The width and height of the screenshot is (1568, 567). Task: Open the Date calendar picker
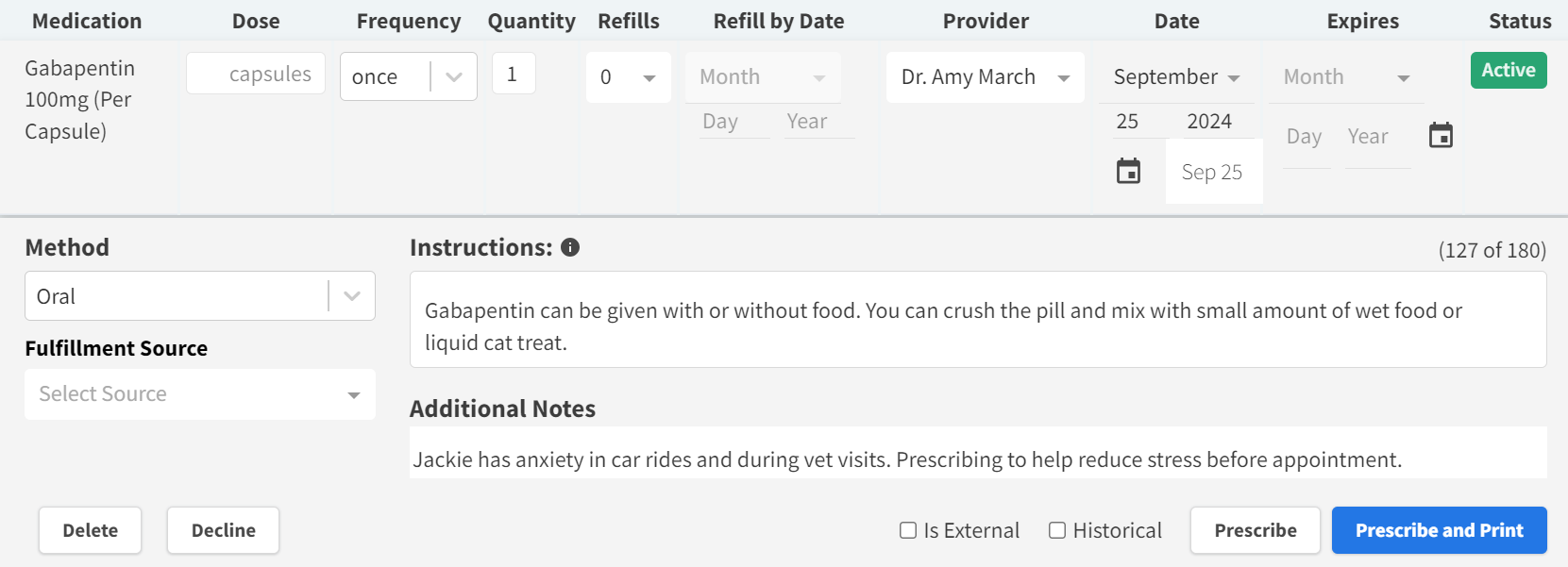tap(1128, 171)
